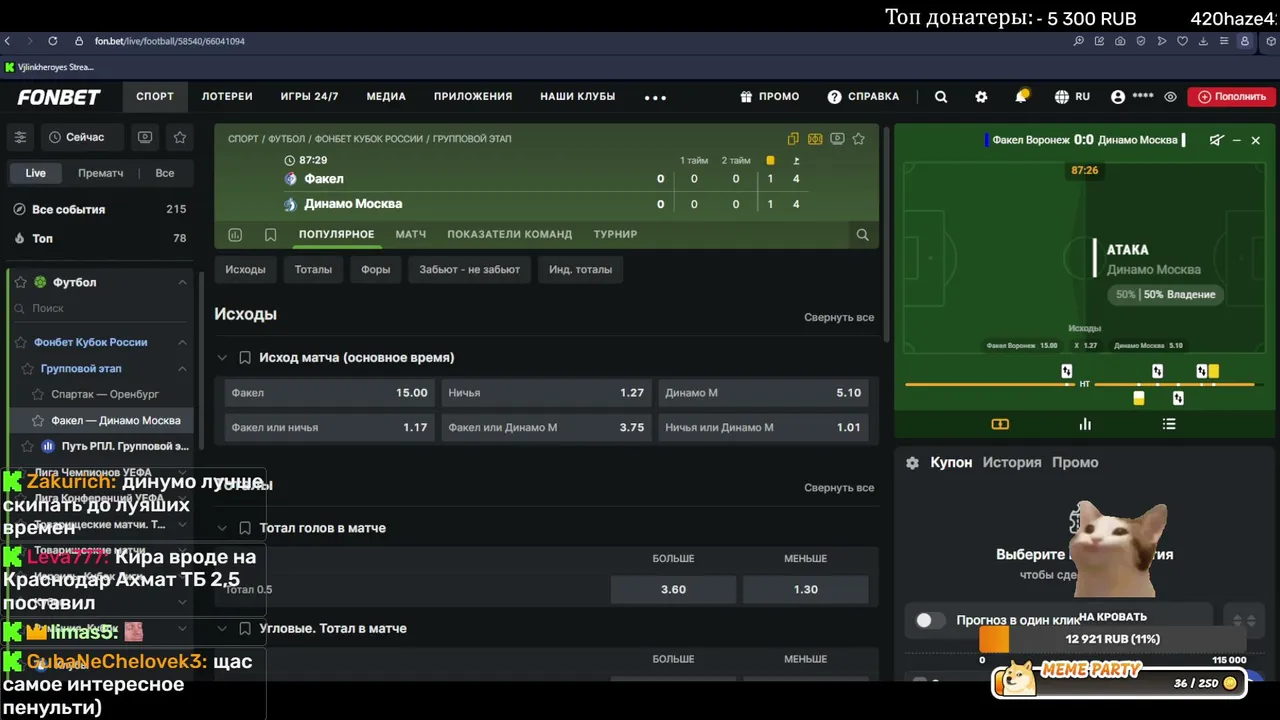Open the Лотереи menu
The image size is (1280, 720).
227,97
